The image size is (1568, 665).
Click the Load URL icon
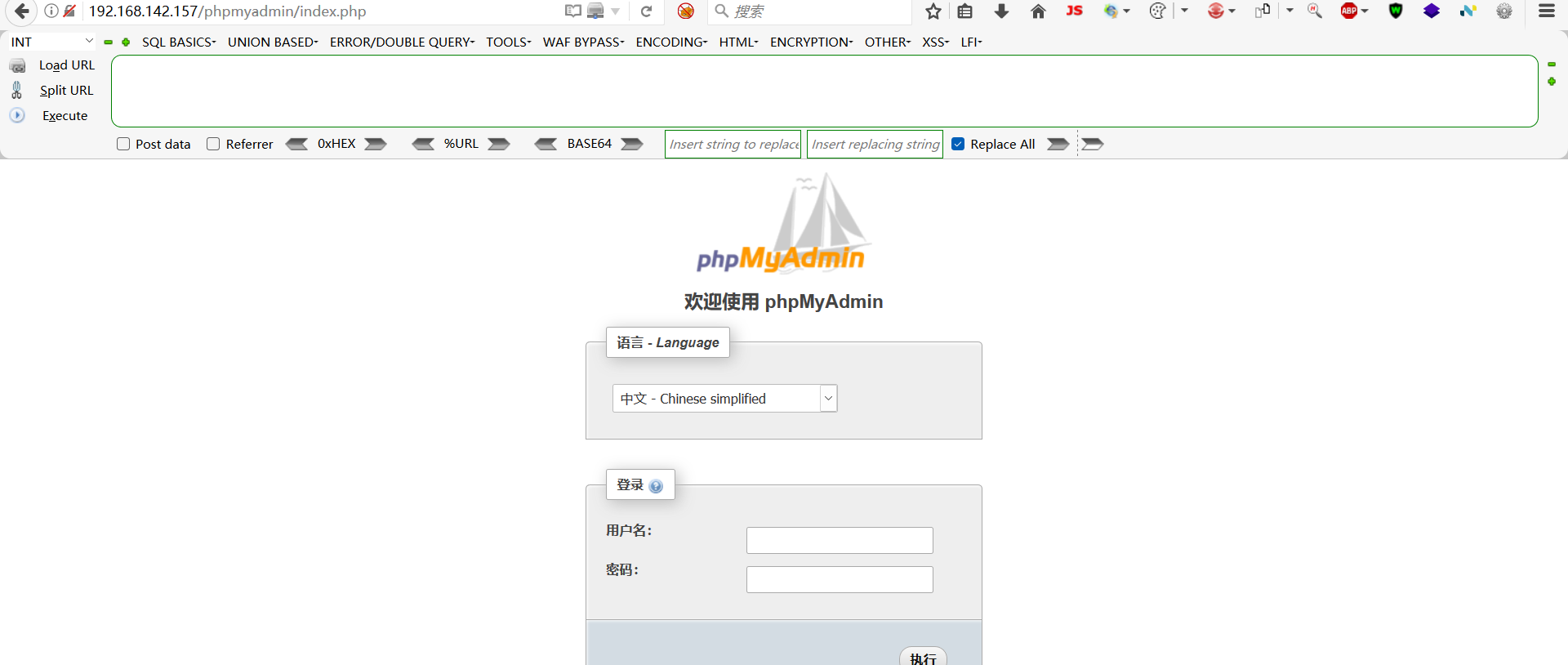18,65
